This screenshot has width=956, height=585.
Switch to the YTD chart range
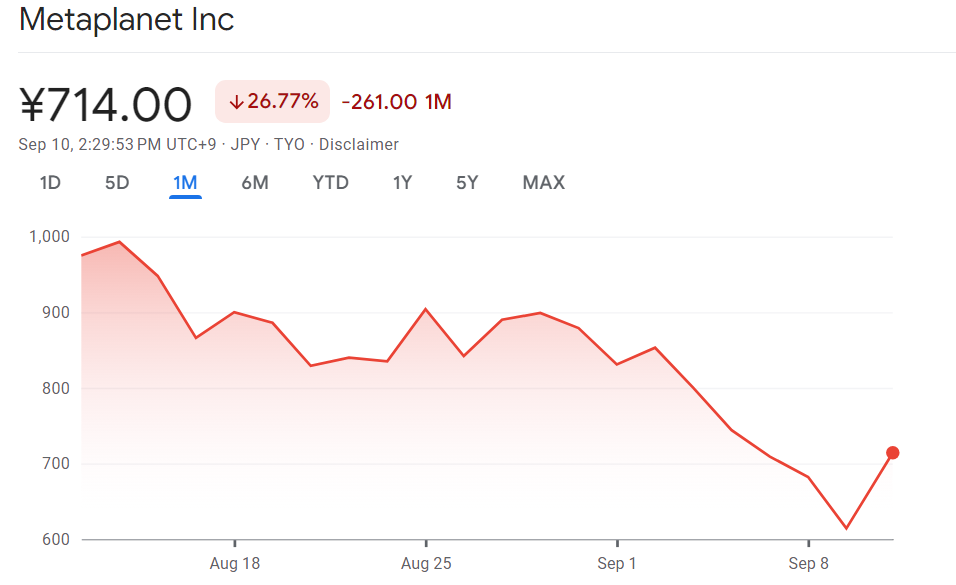click(x=330, y=183)
